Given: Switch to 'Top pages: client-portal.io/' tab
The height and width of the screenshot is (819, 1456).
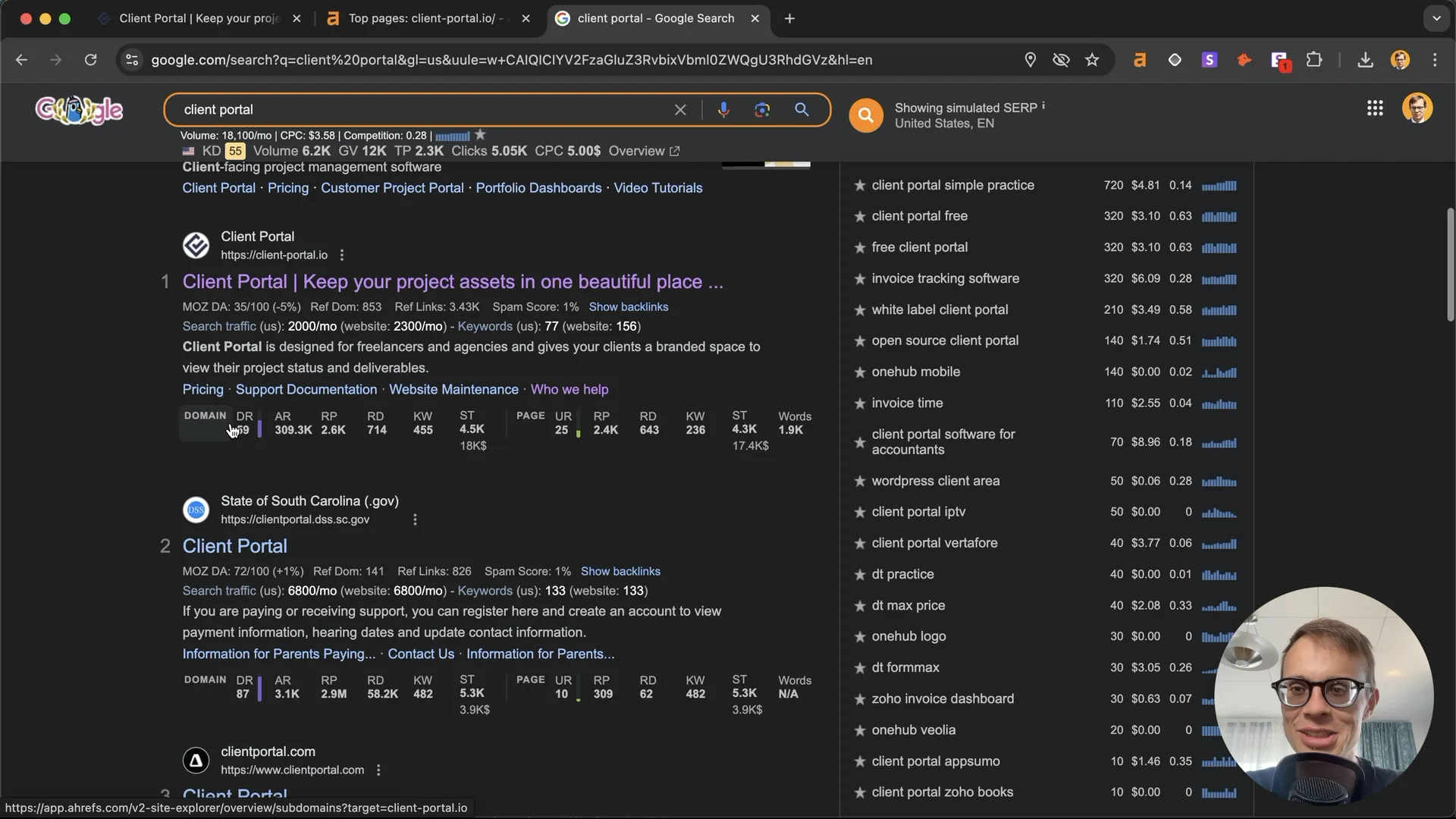Looking at the screenshot, I should tap(425, 18).
